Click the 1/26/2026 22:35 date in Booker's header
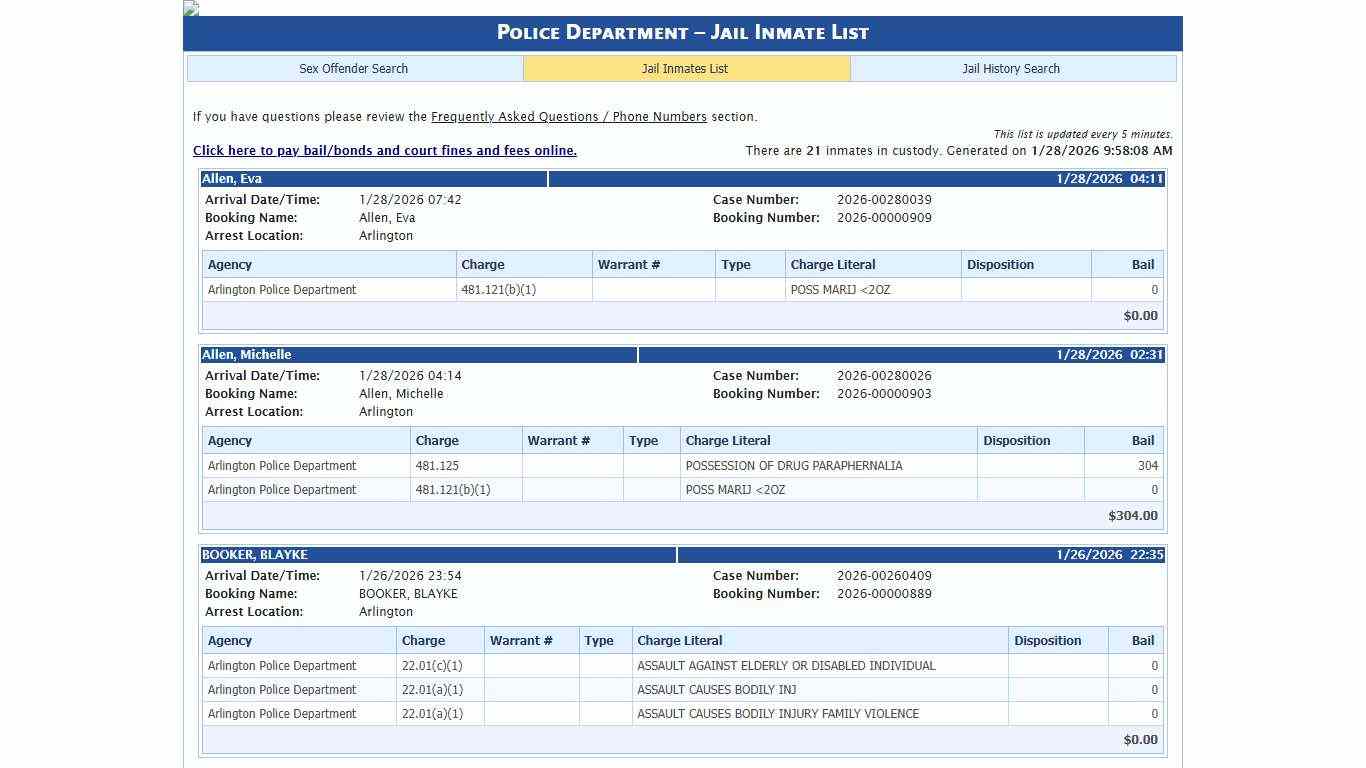The height and width of the screenshot is (768, 1366). pyautogui.click(x=1109, y=555)
